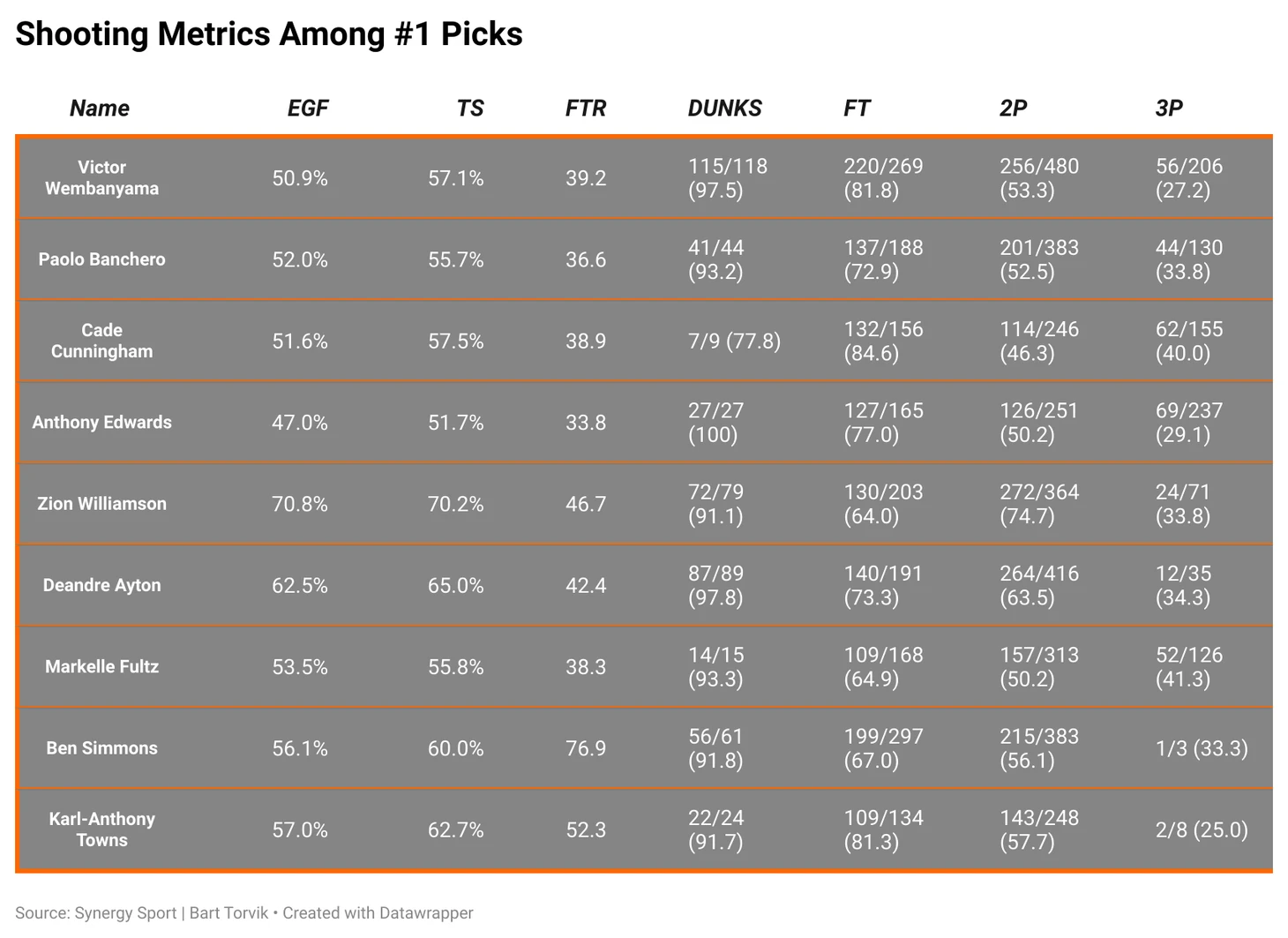The height and width of the screenshot is (938, 1288).
Task: Click the Shooting Metrics Among #1 Picks title
Action: coord(269,34)
